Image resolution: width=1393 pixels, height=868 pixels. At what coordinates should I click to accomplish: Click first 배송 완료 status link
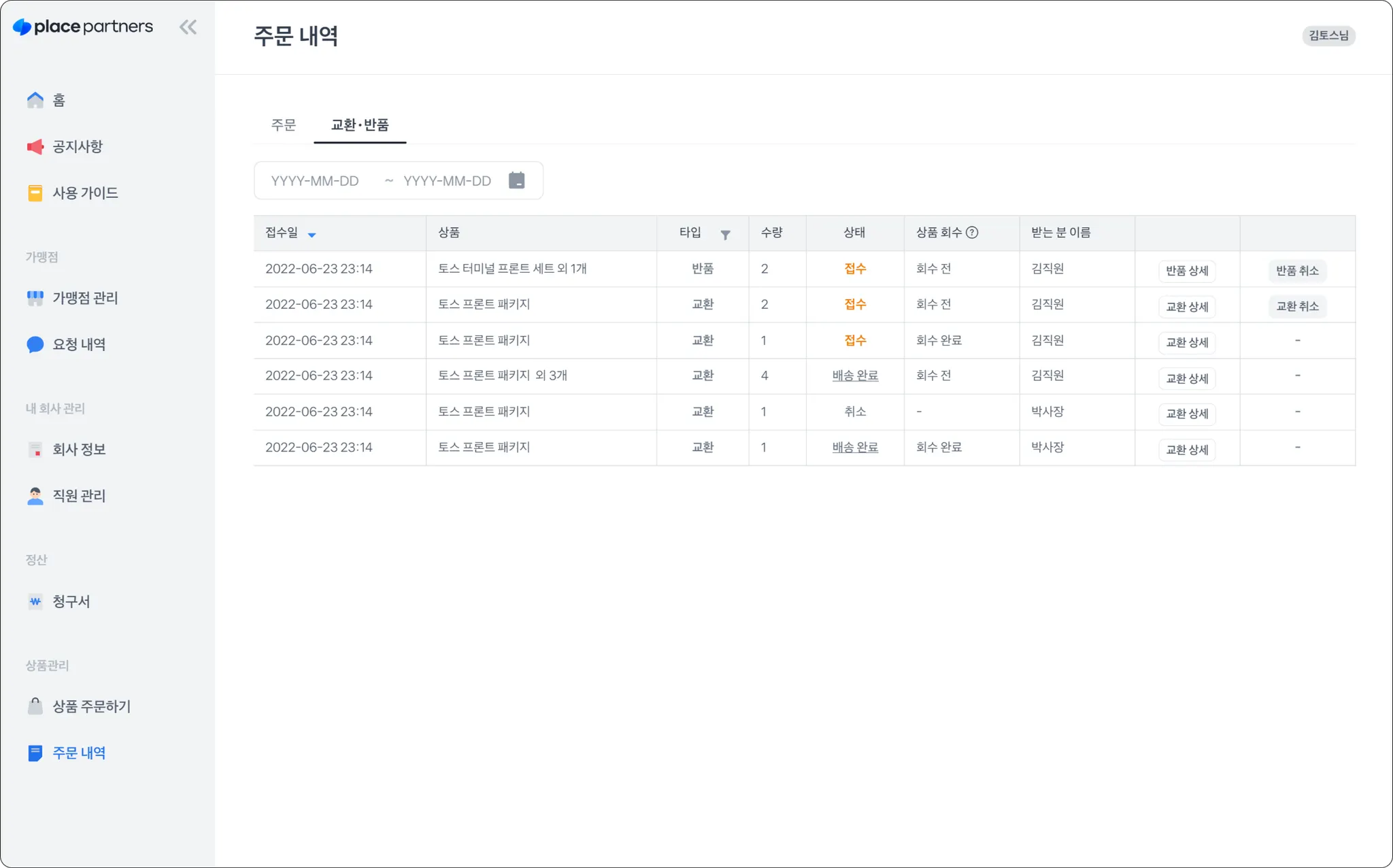click(855, 375)
